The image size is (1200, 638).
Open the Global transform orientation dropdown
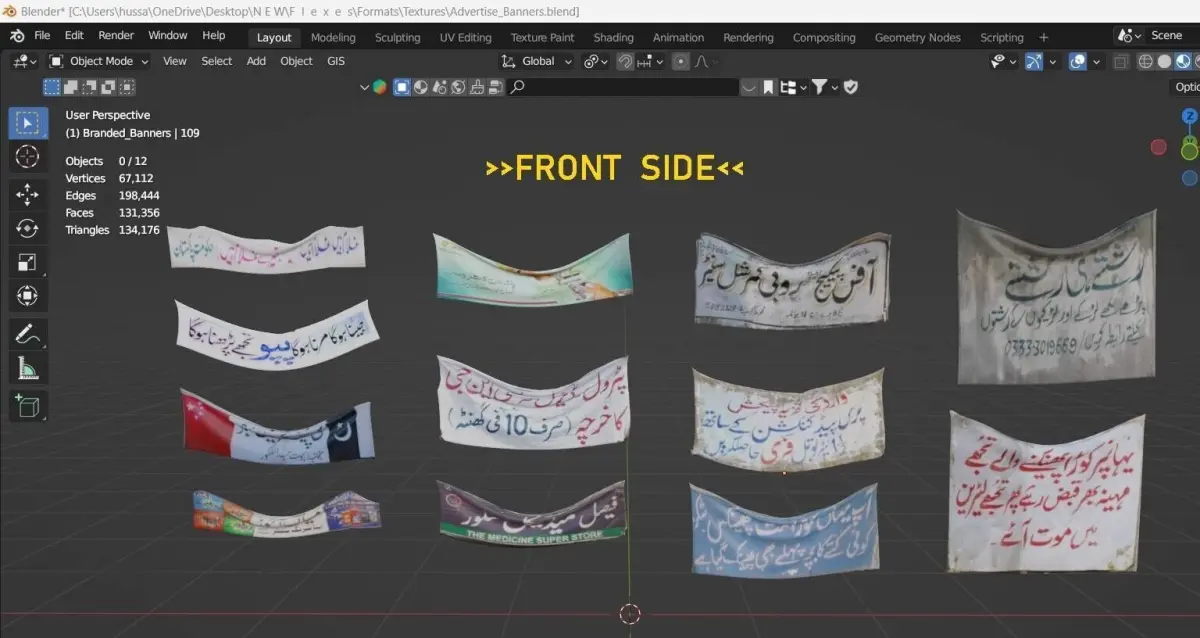pyautogui.click(x=537, y=61)
